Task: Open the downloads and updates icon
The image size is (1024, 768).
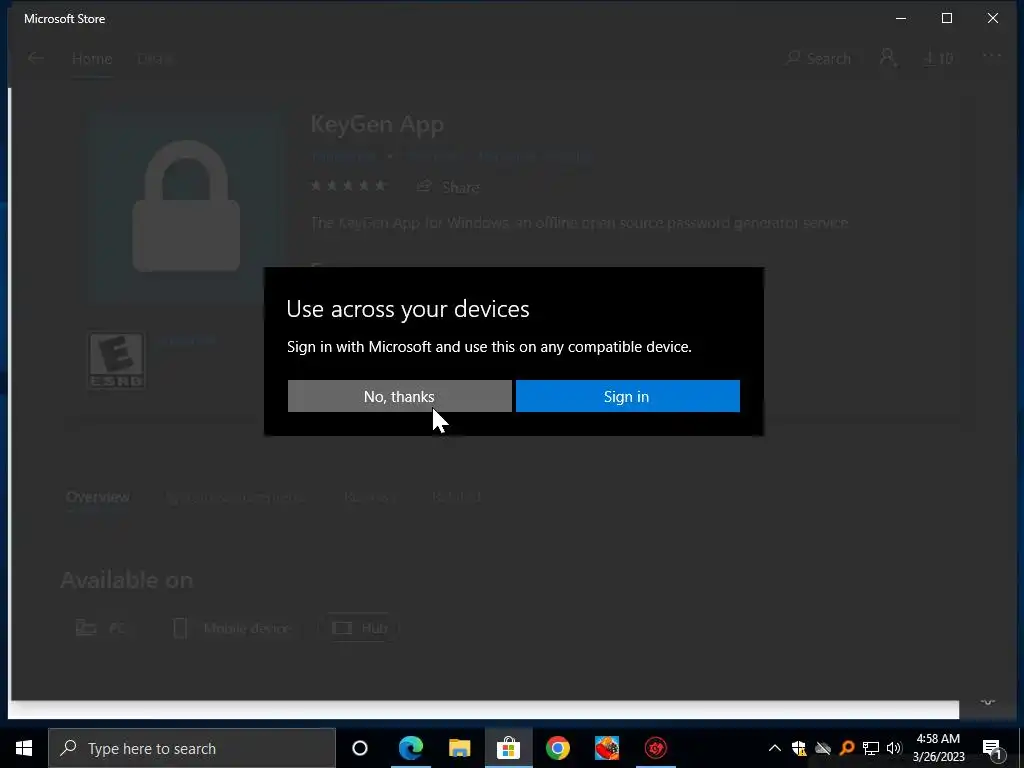Action: (938, 58)
